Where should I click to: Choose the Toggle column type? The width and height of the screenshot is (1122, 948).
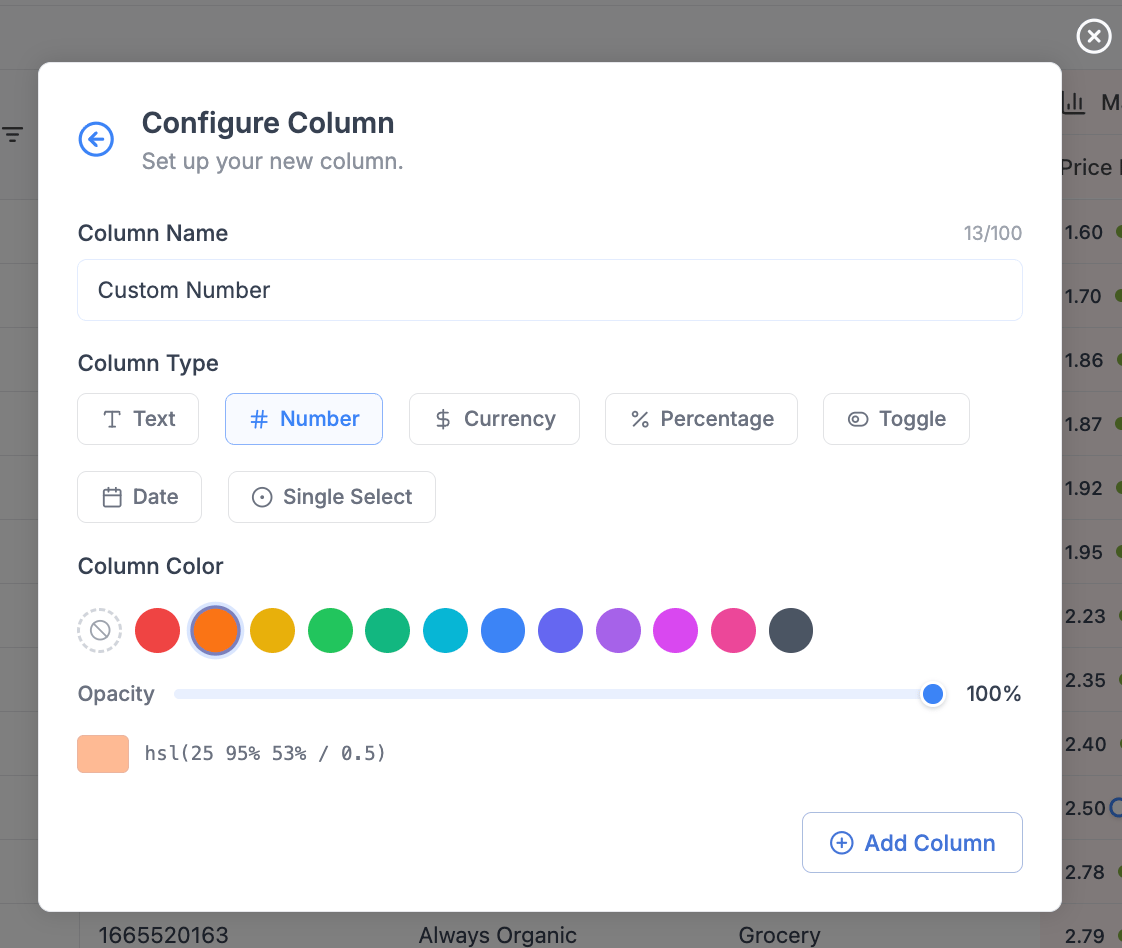pos(896,419)
